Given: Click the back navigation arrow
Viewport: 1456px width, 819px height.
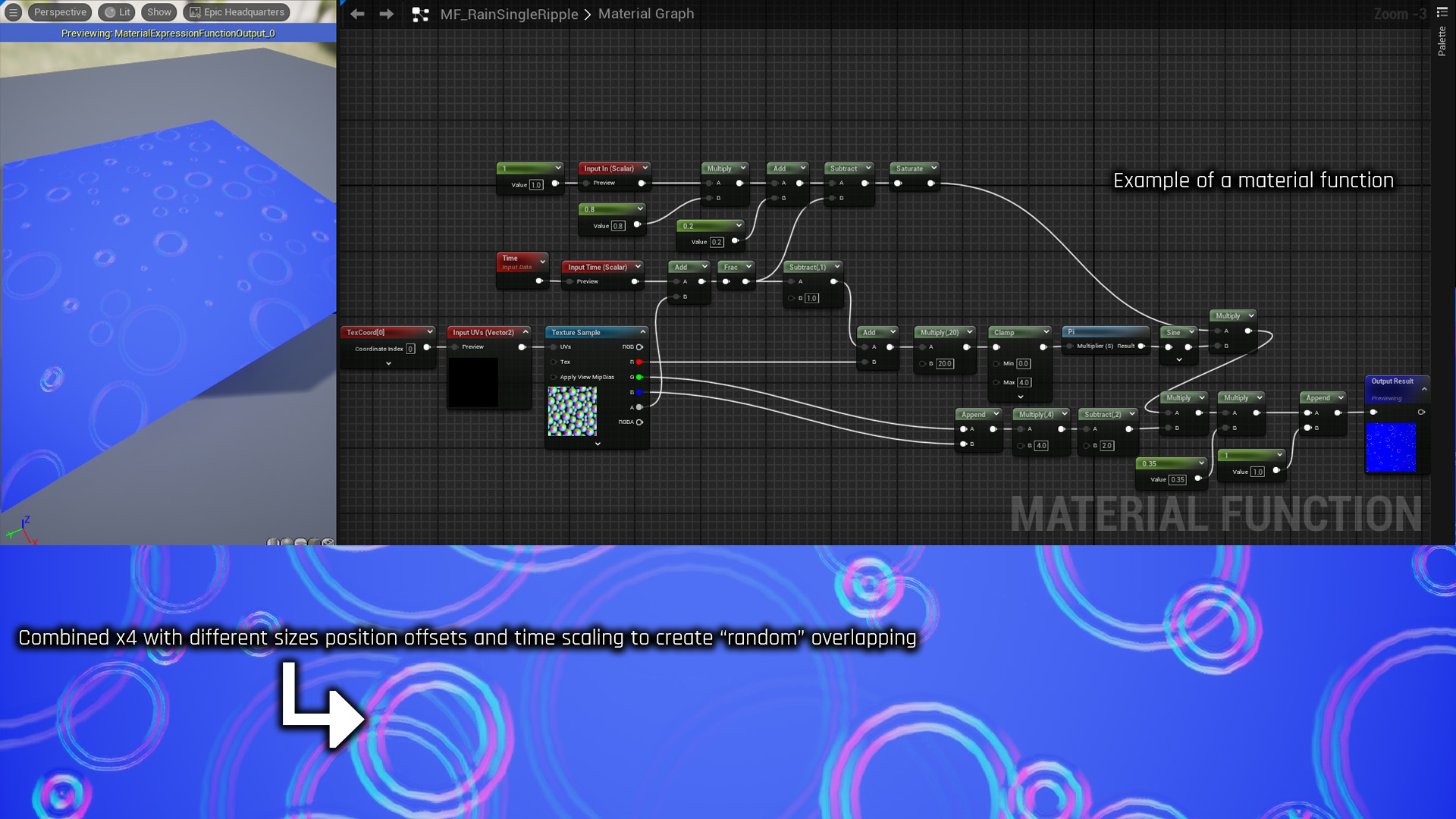Looking at the screenshot, I should [x=357, y=14].
